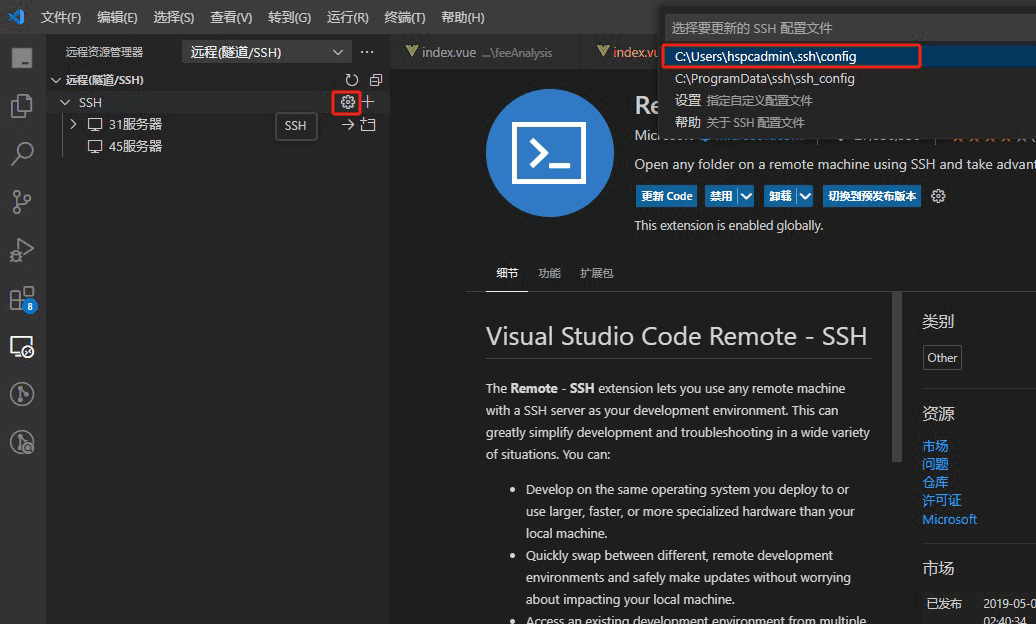Click the 禁用 button
Image resolution: width=1036 pixels, height=624 pixels.
(721, 196)
